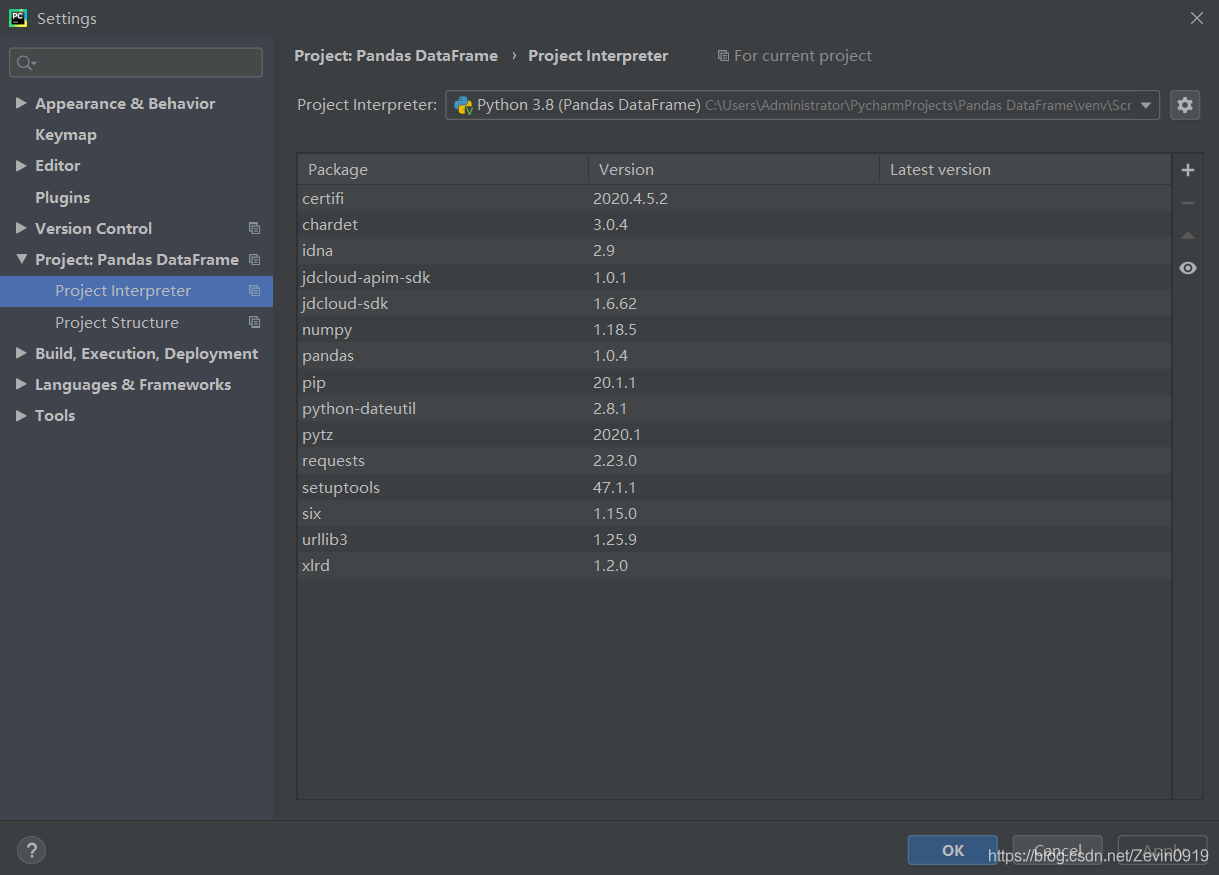Expand the Languages & Frameworks section
This screenshot has width=1219, height=875.
tap(21, 384)
